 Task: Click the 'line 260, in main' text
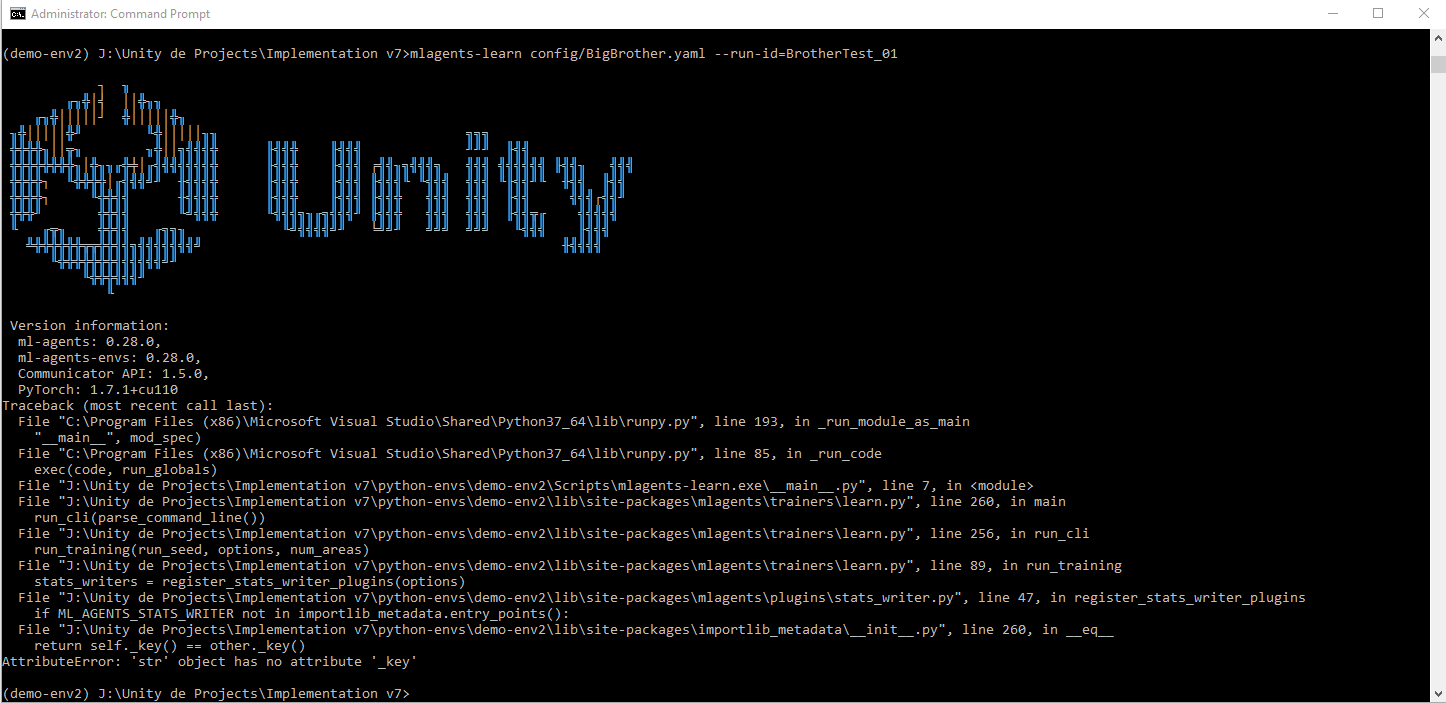(998, 502)
